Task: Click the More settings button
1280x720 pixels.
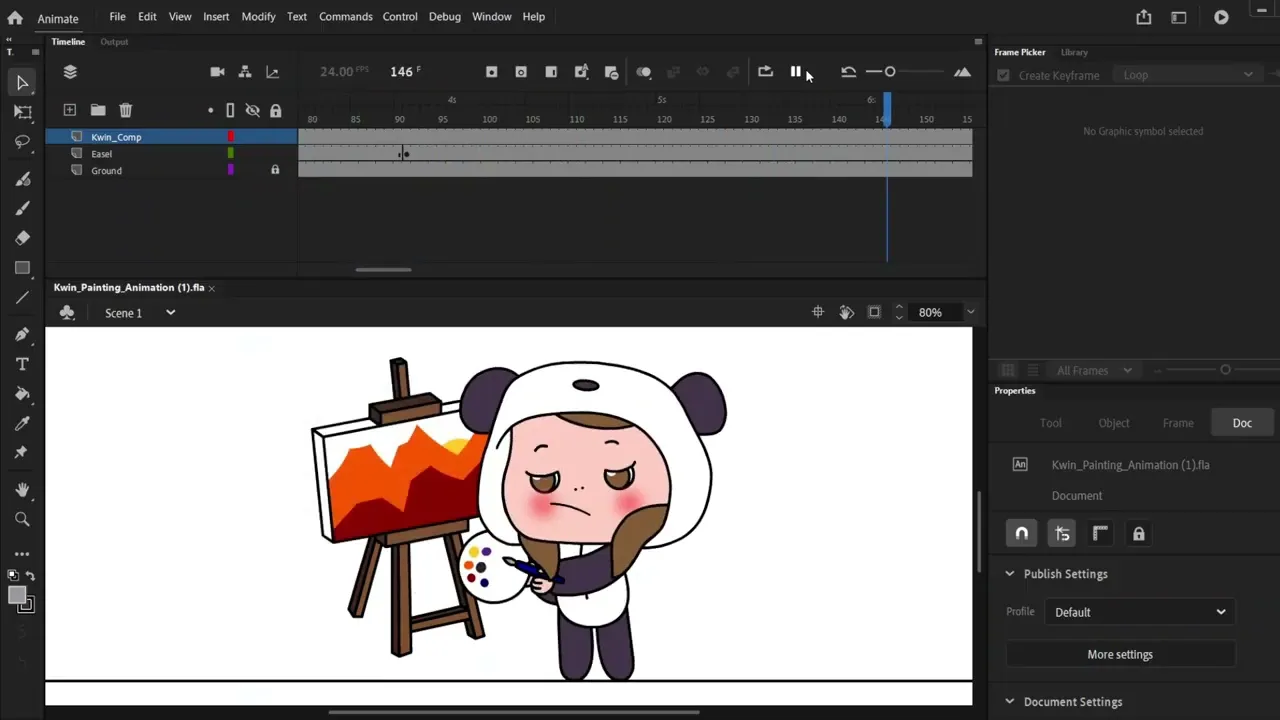Action: point(1120,655)
